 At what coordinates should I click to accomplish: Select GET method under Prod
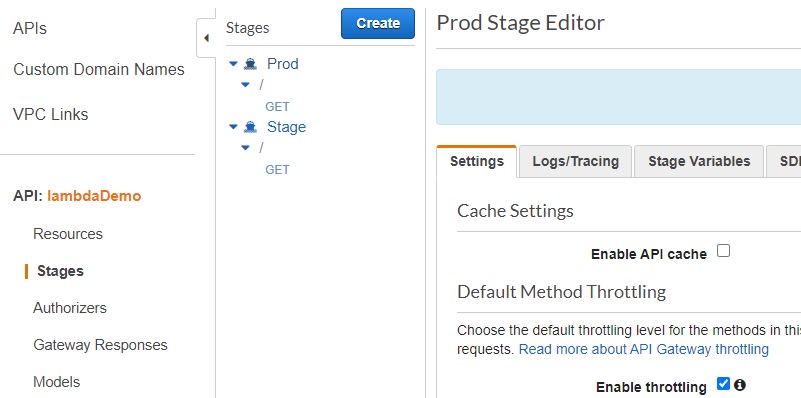[277, 107]
